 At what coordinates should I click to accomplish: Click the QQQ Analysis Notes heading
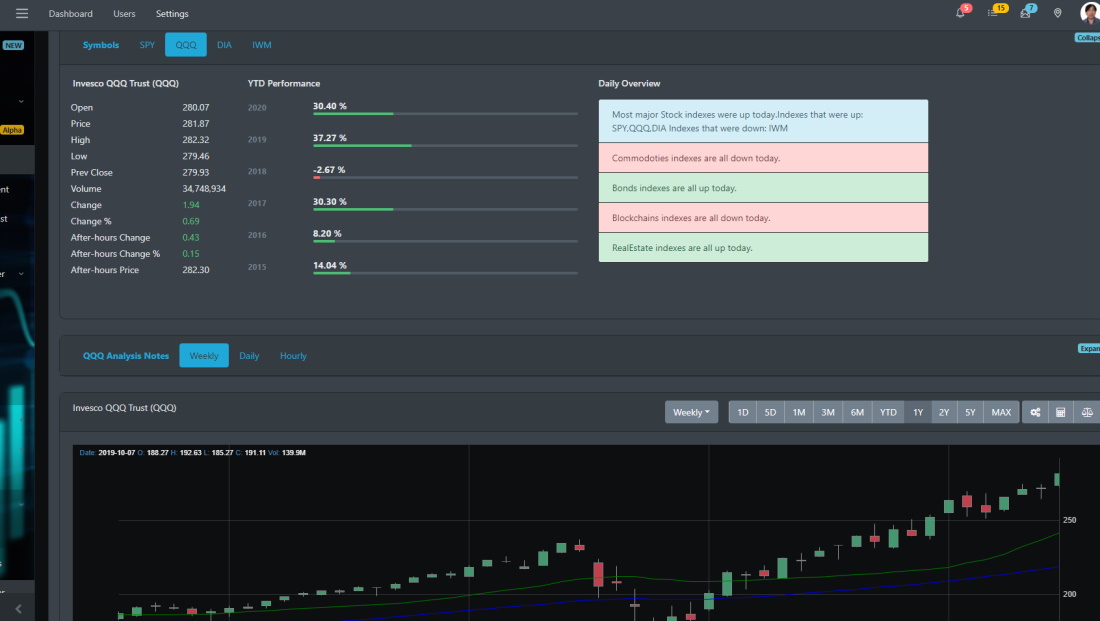[x=126, y=356]
